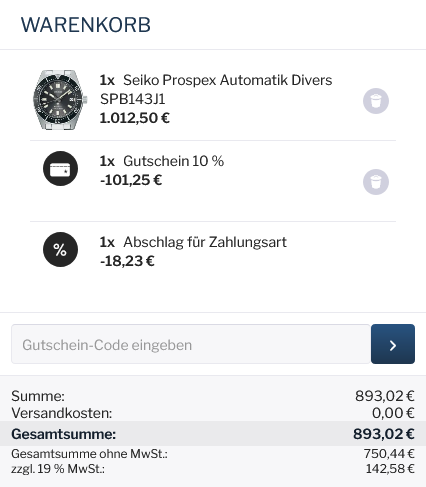The image size is (426, 487).
Task: Click the zzgl. 19 % MwSt. line
Action: pos(213,469)
